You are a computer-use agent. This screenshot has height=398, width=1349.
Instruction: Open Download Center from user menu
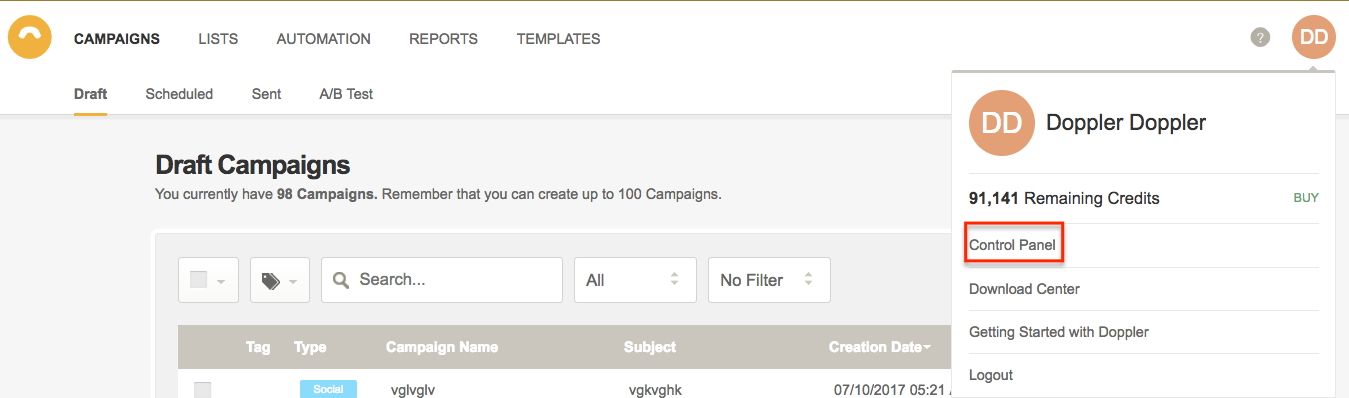pos(1024,289)
